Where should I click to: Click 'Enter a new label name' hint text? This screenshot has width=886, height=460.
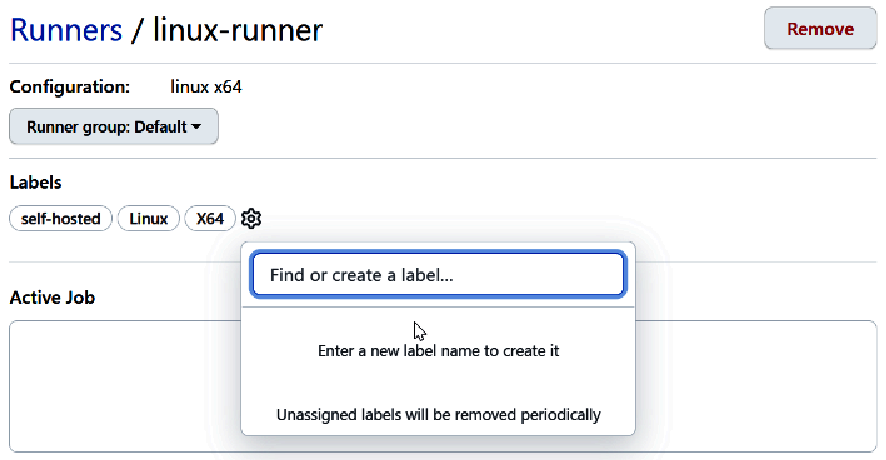click(438, 351)
